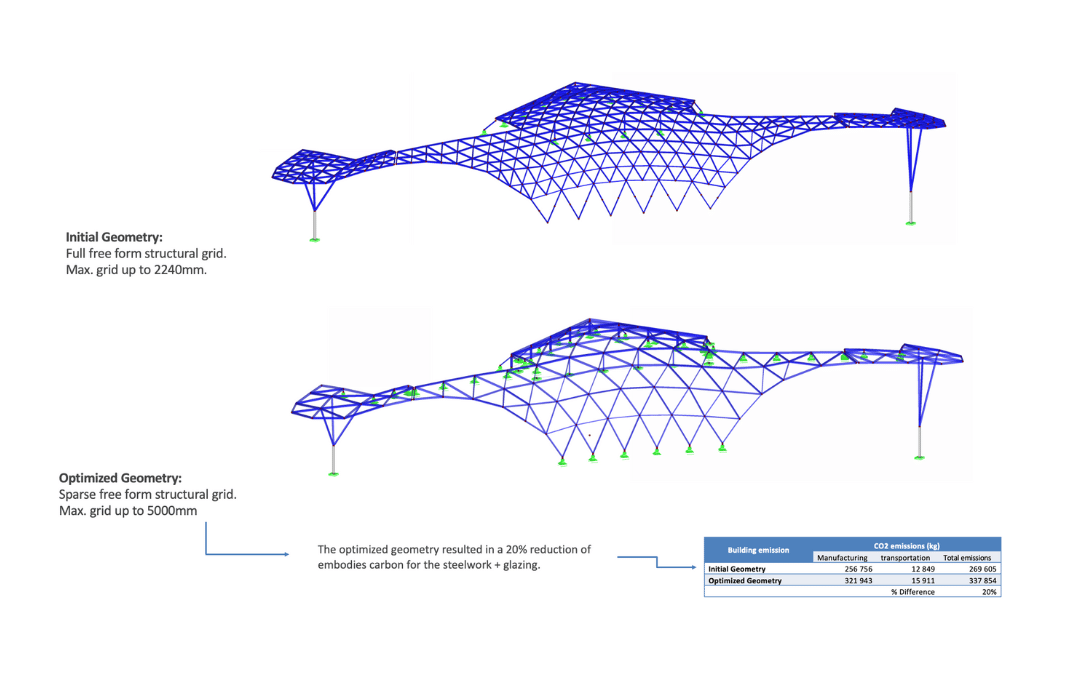This screenshot has width=1080, height=675.
Task: Select the 'Optimized Geometry:' bold heading
Action: coord(121,479)
